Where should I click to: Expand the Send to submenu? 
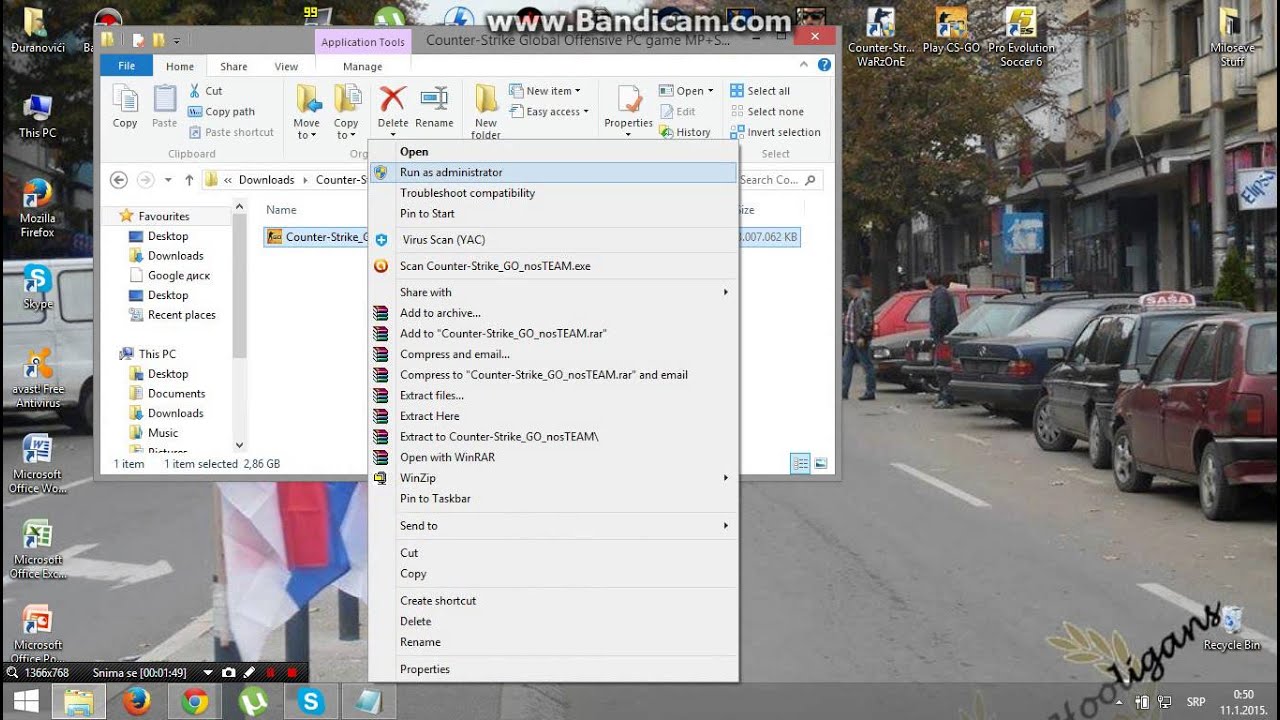point(553,526)
